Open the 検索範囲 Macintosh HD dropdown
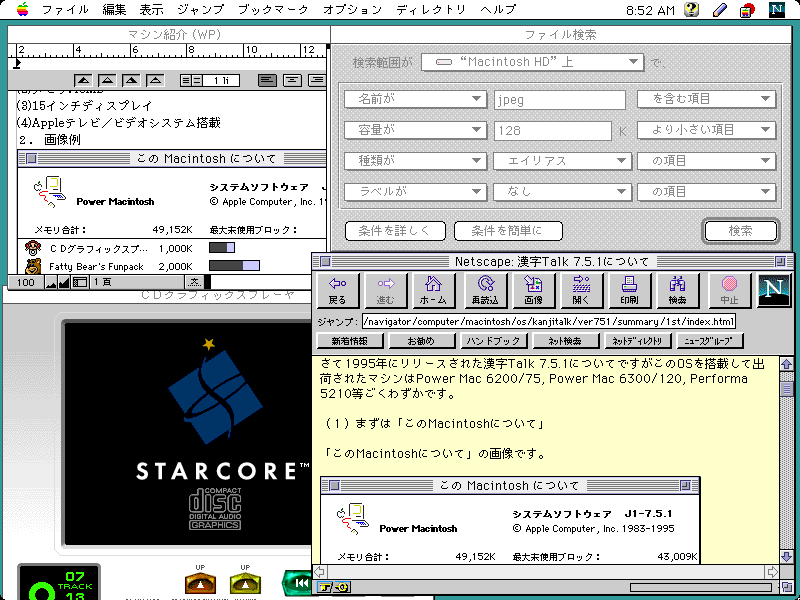The height and width of the screenshot is (600, 800). pos(532,62)
